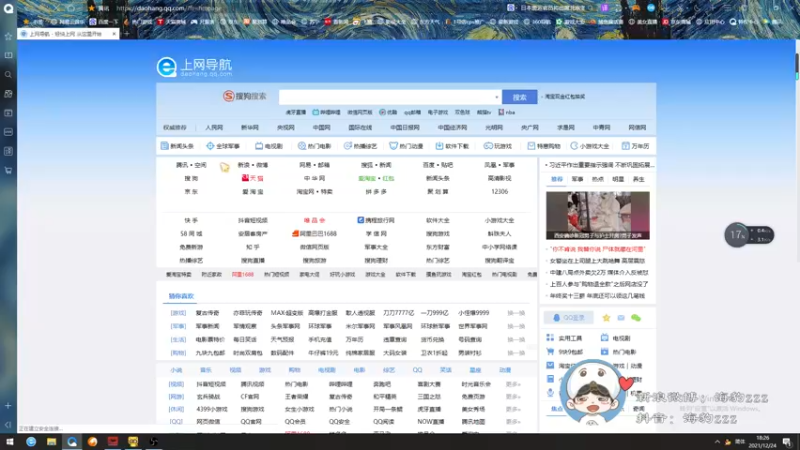The width and height of the screenshot is (800, 450).
Task: Click the Sogou search engine icon
Action: coord(229,96)
